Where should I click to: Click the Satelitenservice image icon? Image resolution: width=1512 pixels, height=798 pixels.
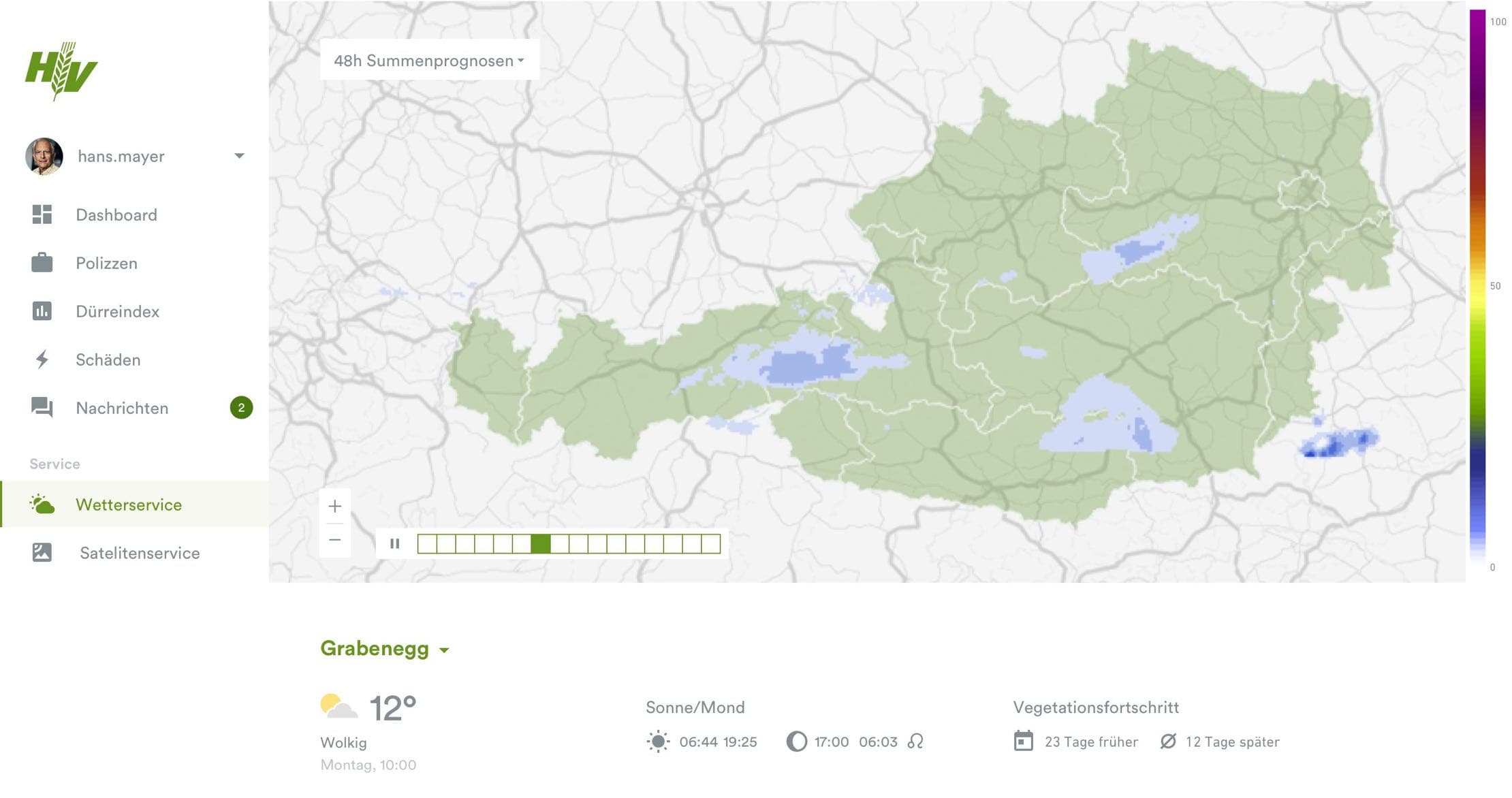42,552
